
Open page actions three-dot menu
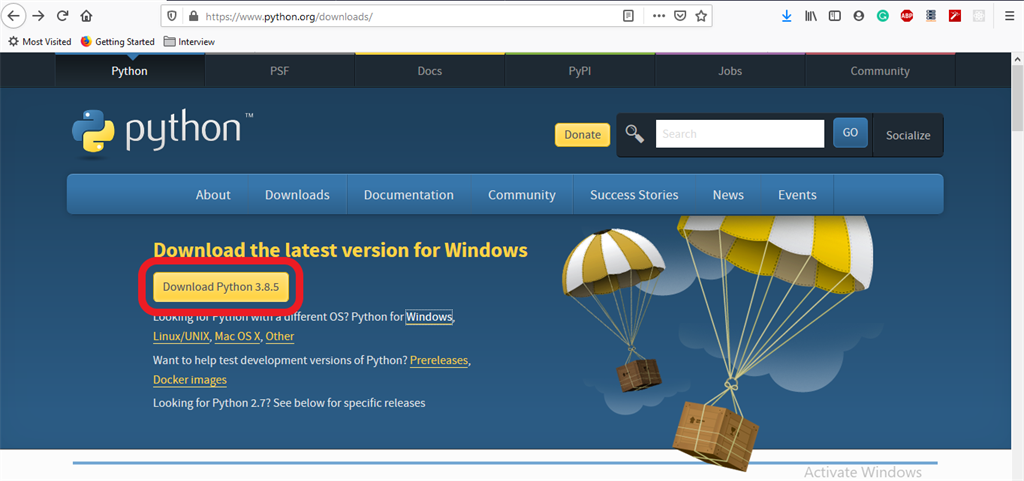coord(659,16)
